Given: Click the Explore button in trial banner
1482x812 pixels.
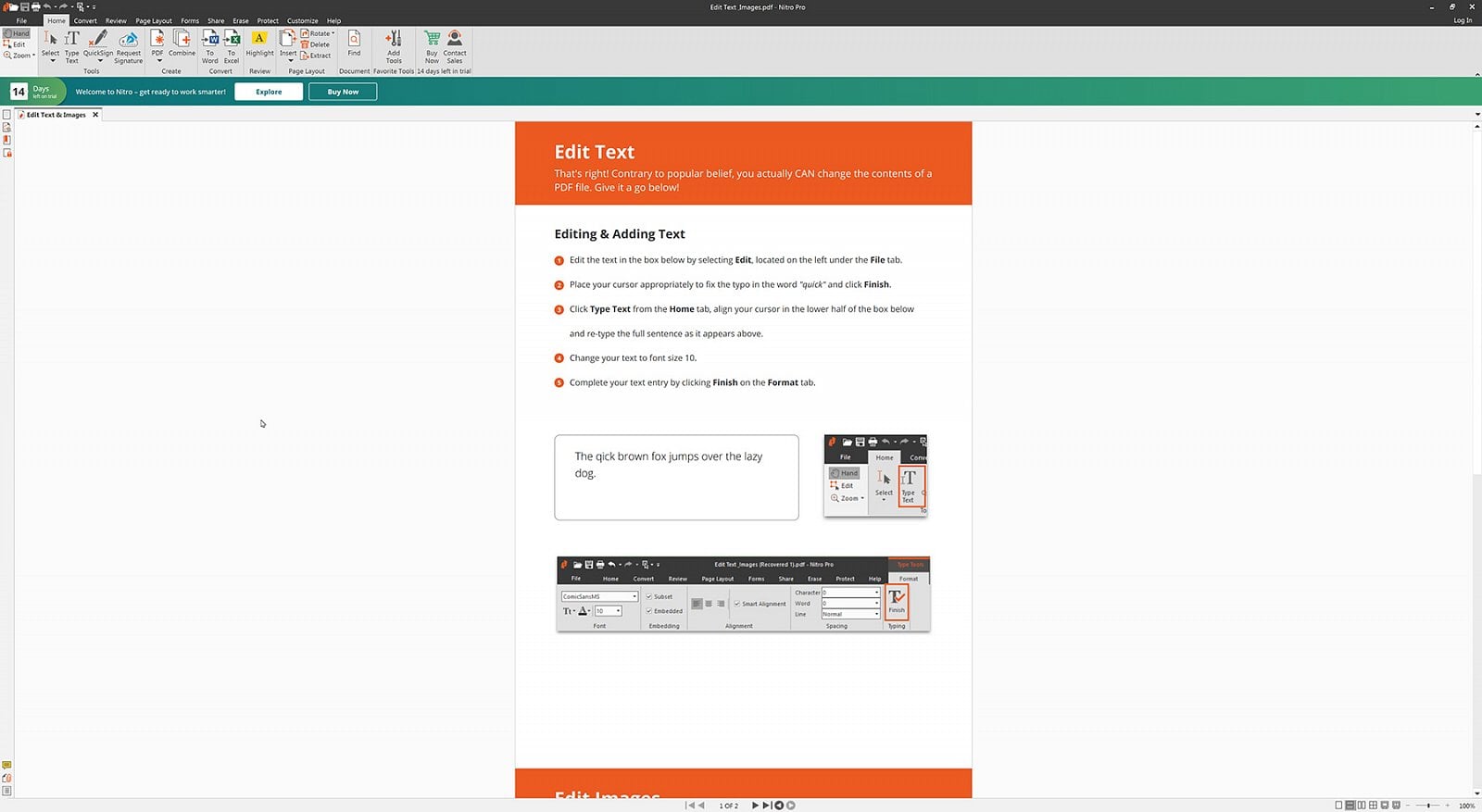Looking at the screenshot, I should click(x=269, y=92).
